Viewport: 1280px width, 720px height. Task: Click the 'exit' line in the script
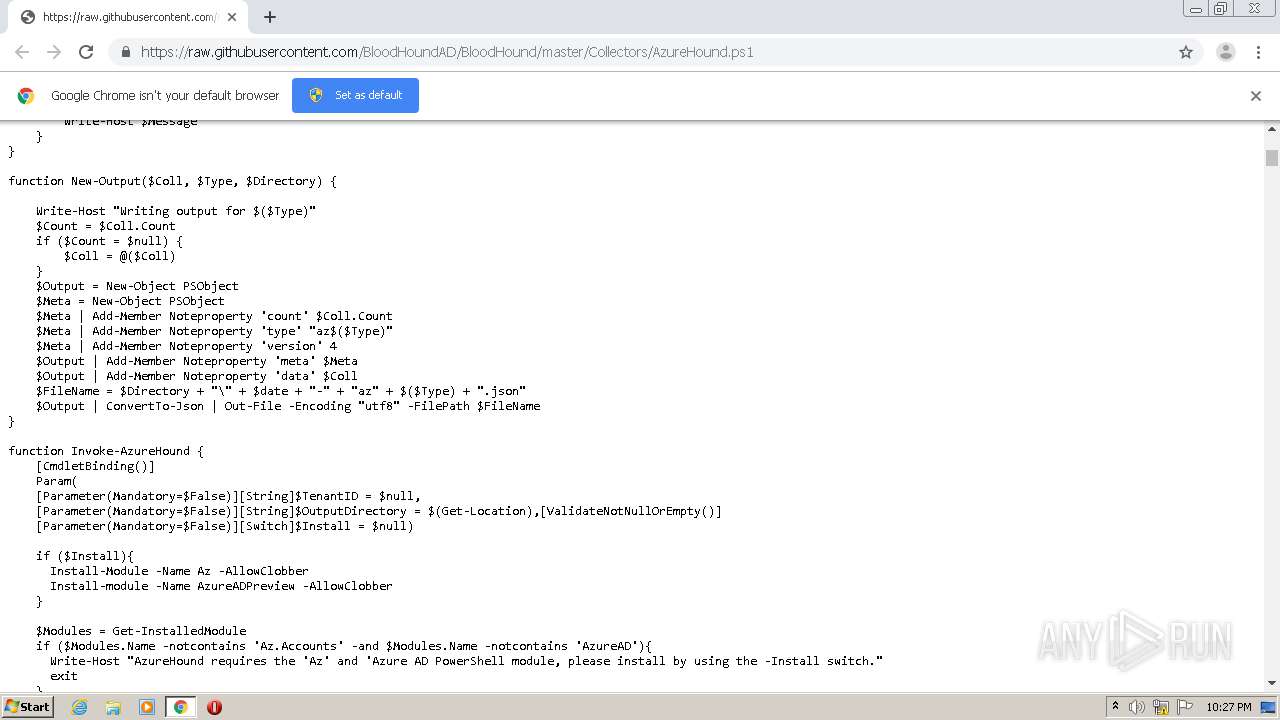coord(64,676)
